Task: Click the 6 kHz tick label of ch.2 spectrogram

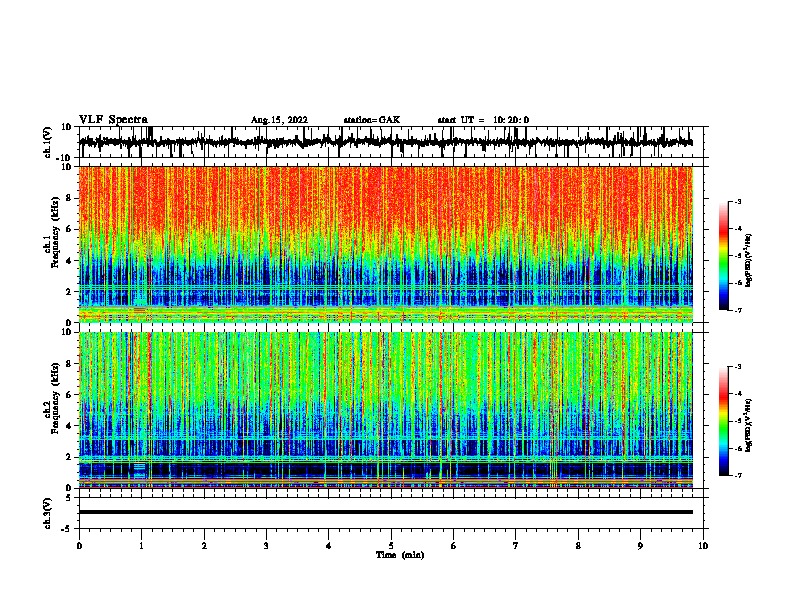Action: 69,395
